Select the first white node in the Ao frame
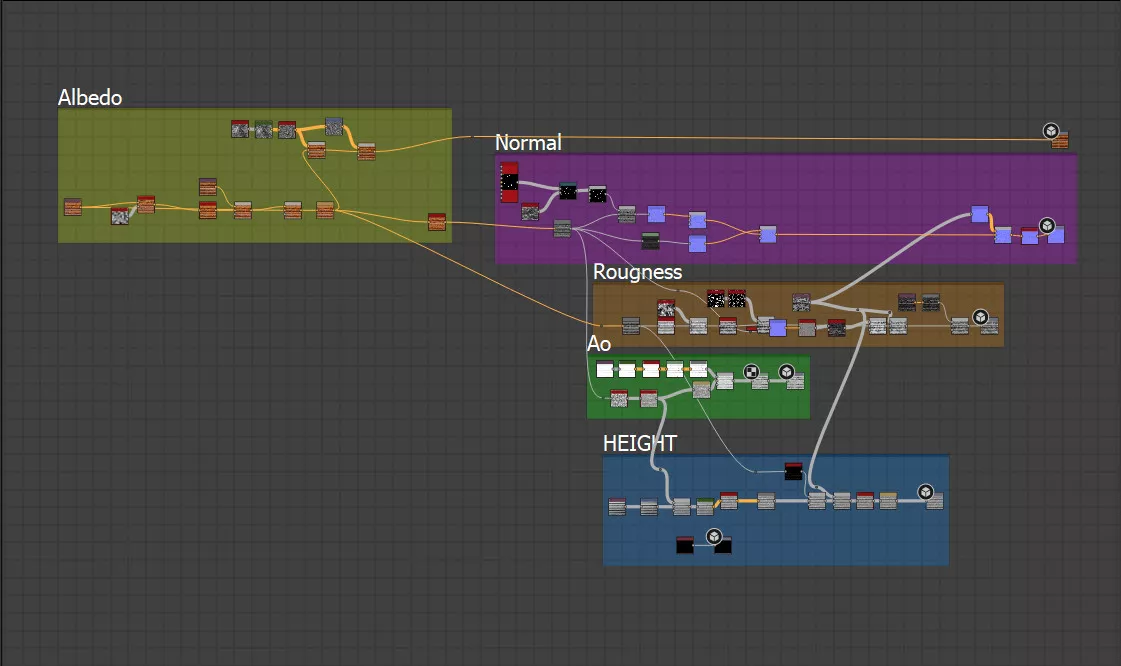The image size is (1121, 666). tap(604, 369)
